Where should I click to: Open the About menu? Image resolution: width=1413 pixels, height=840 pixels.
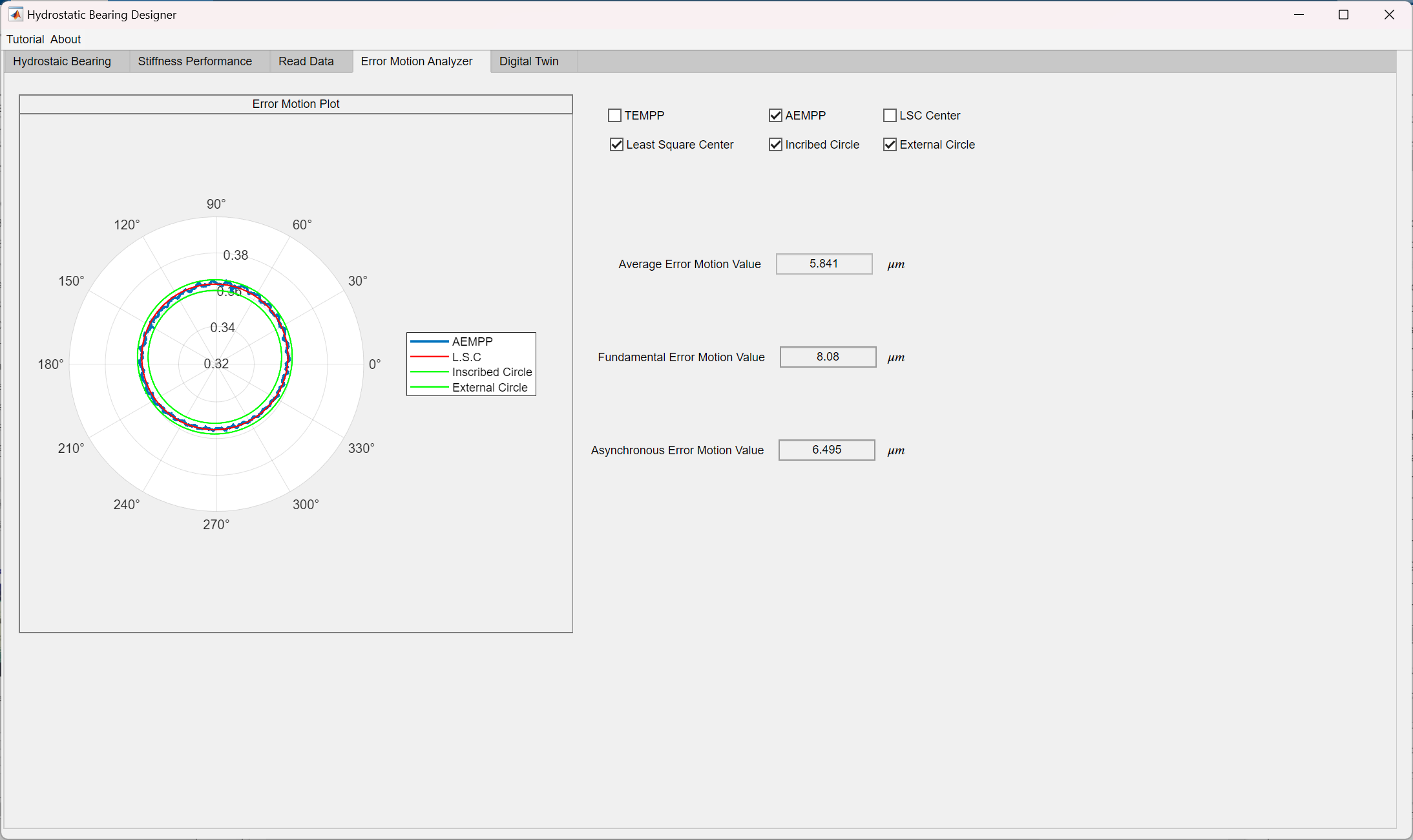click(x=65, y=39)
